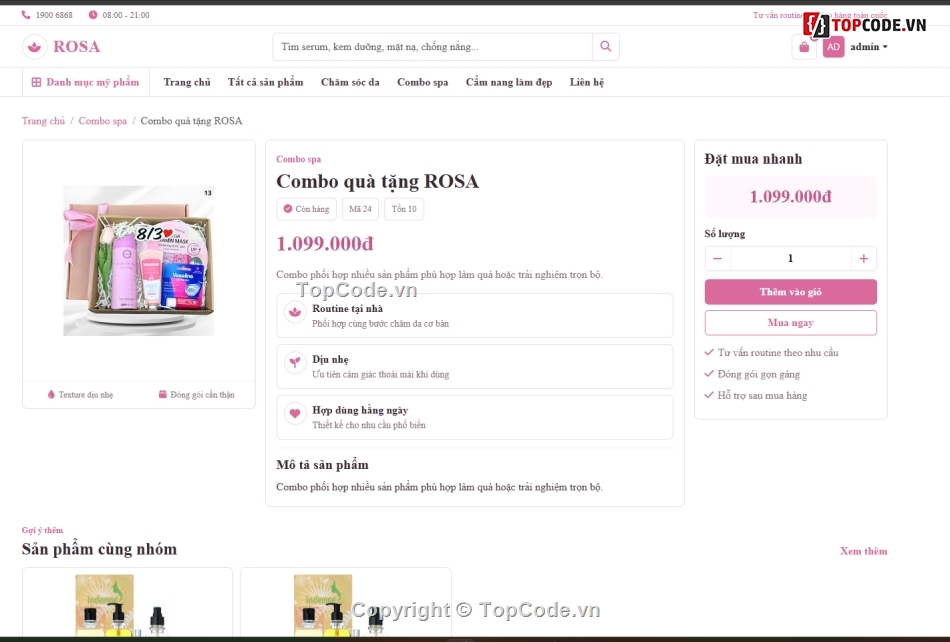The width and height of the screenshot is (950, 642).
Task: Click the Sản phẩm cùng nhóm heading
Action: pyautogui.click(x=99, y=549)
